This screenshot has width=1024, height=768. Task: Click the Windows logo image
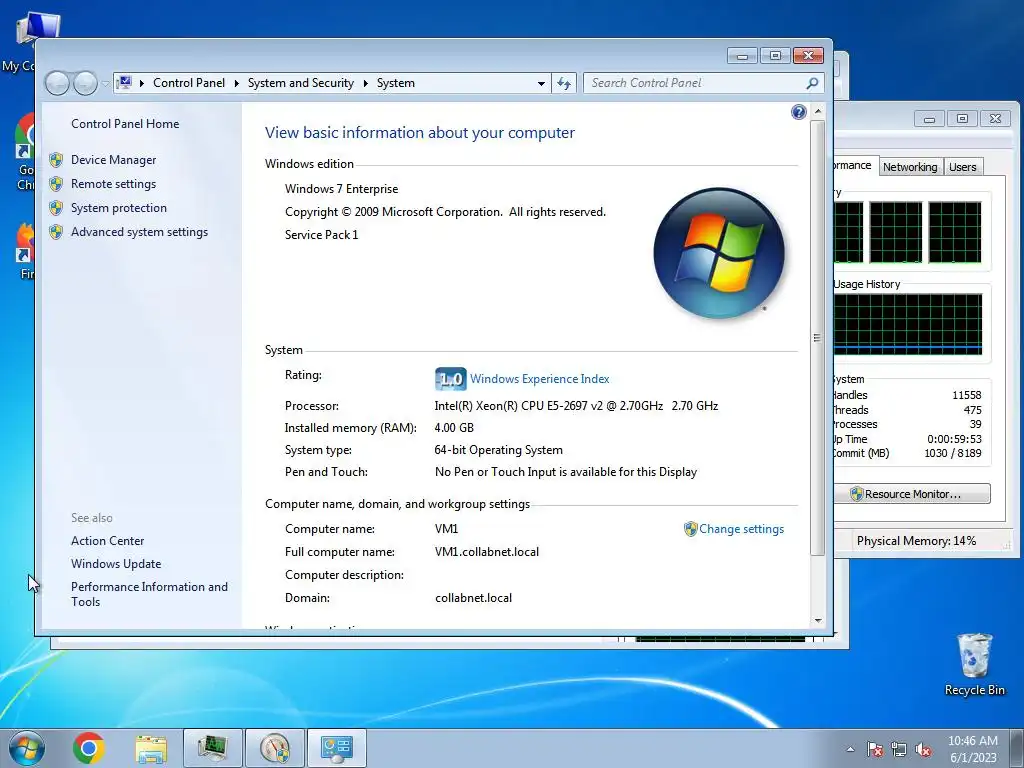[x=718, y=253]
